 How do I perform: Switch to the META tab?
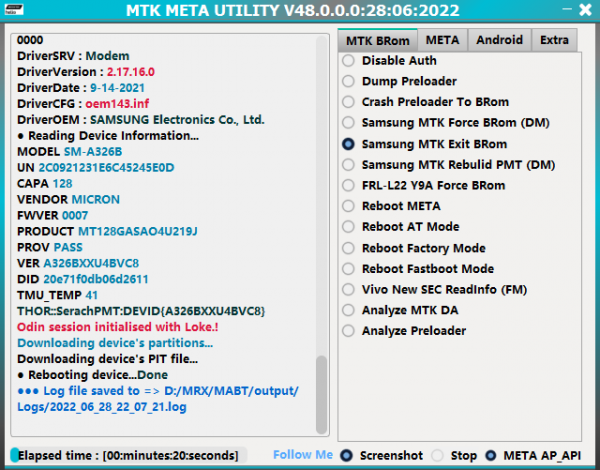[x=442, y=40]
